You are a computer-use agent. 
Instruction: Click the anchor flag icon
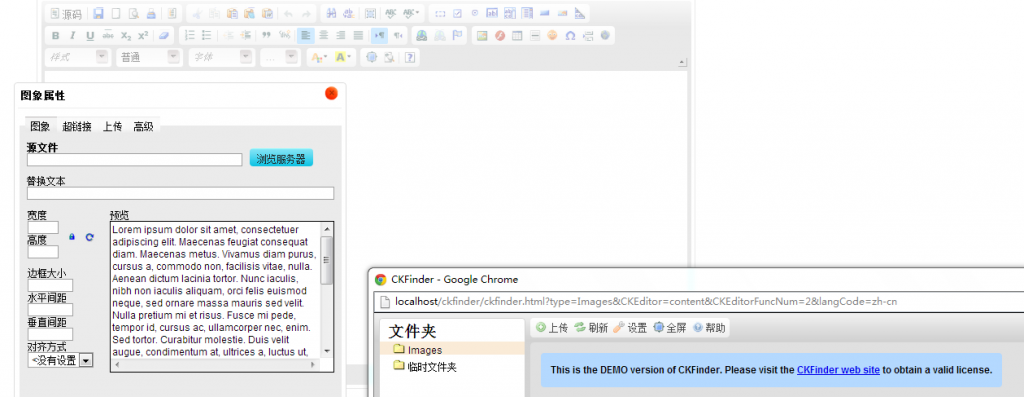[458, 36]
